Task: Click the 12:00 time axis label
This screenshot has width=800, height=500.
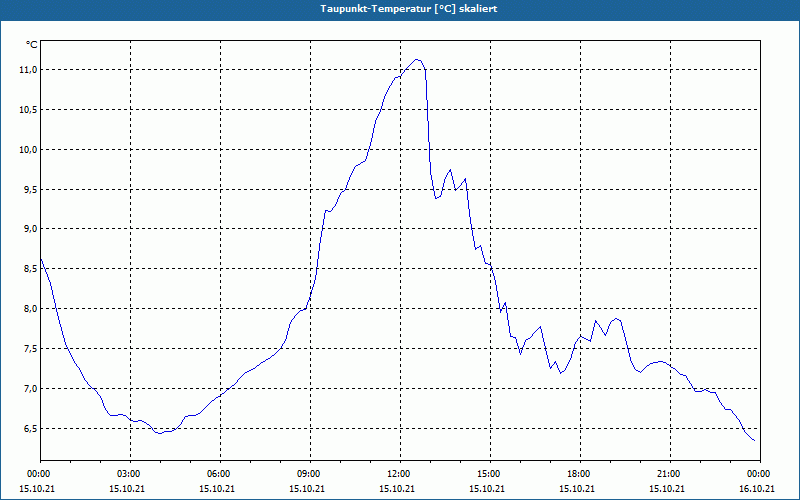Action: (400, 474)
